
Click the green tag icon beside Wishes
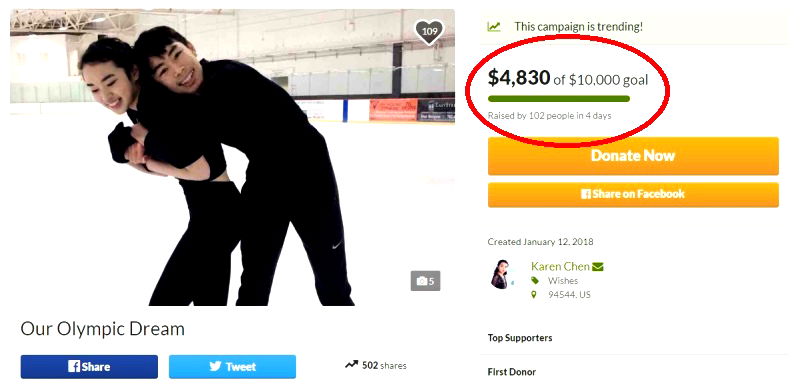[x=535, y=280]
